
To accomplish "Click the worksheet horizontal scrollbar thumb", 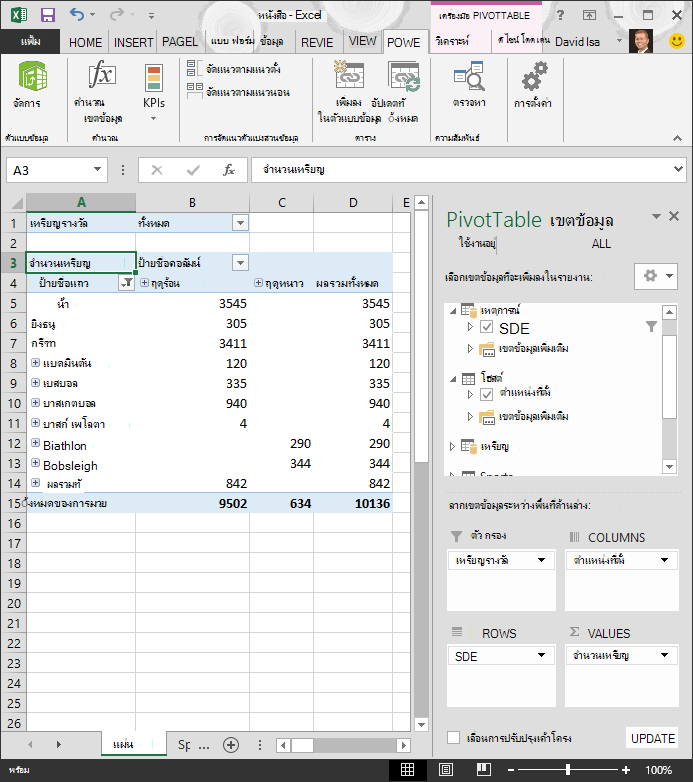I will coord(302,745).
